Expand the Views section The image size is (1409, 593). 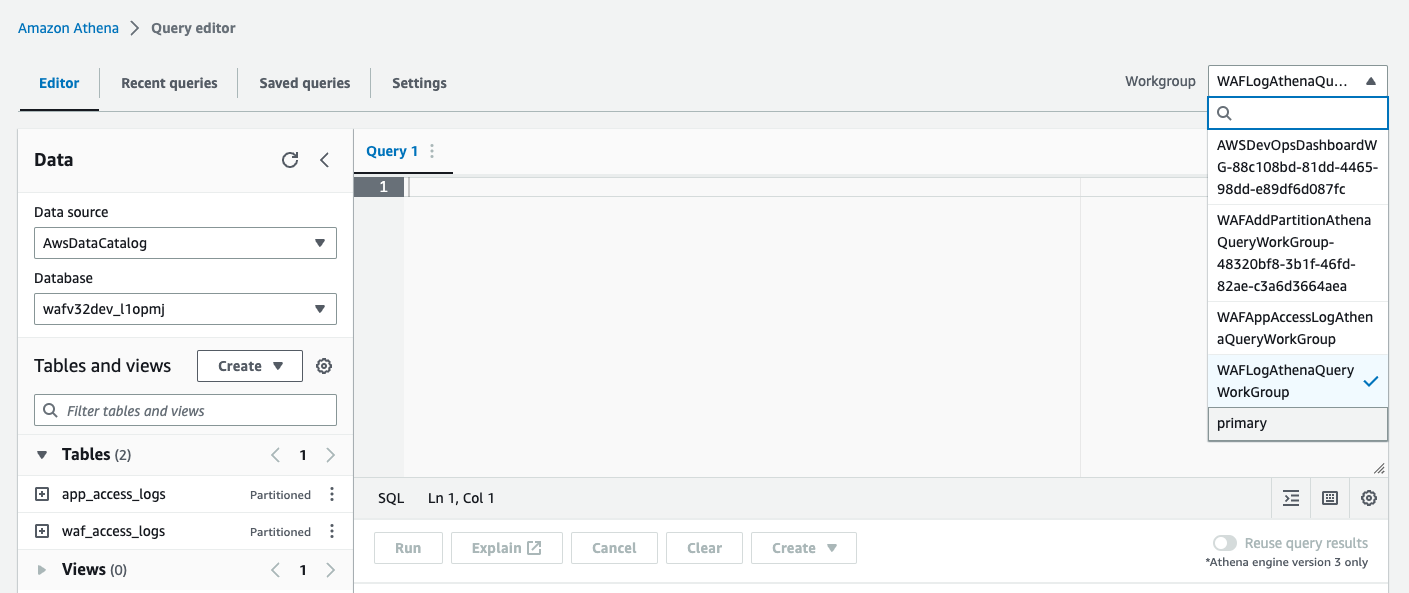click(41, 568)
